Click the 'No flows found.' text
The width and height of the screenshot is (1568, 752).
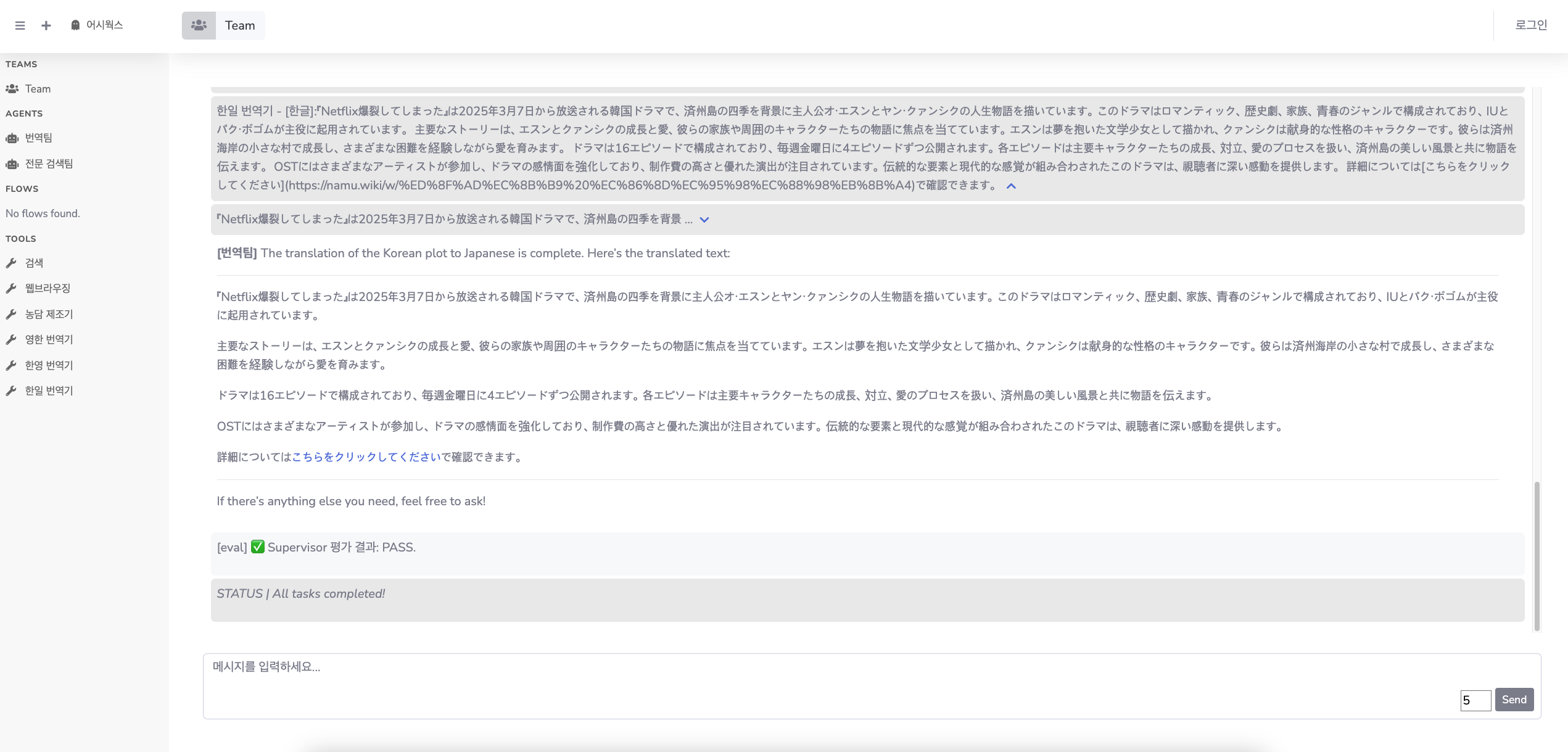coord(43,213)
